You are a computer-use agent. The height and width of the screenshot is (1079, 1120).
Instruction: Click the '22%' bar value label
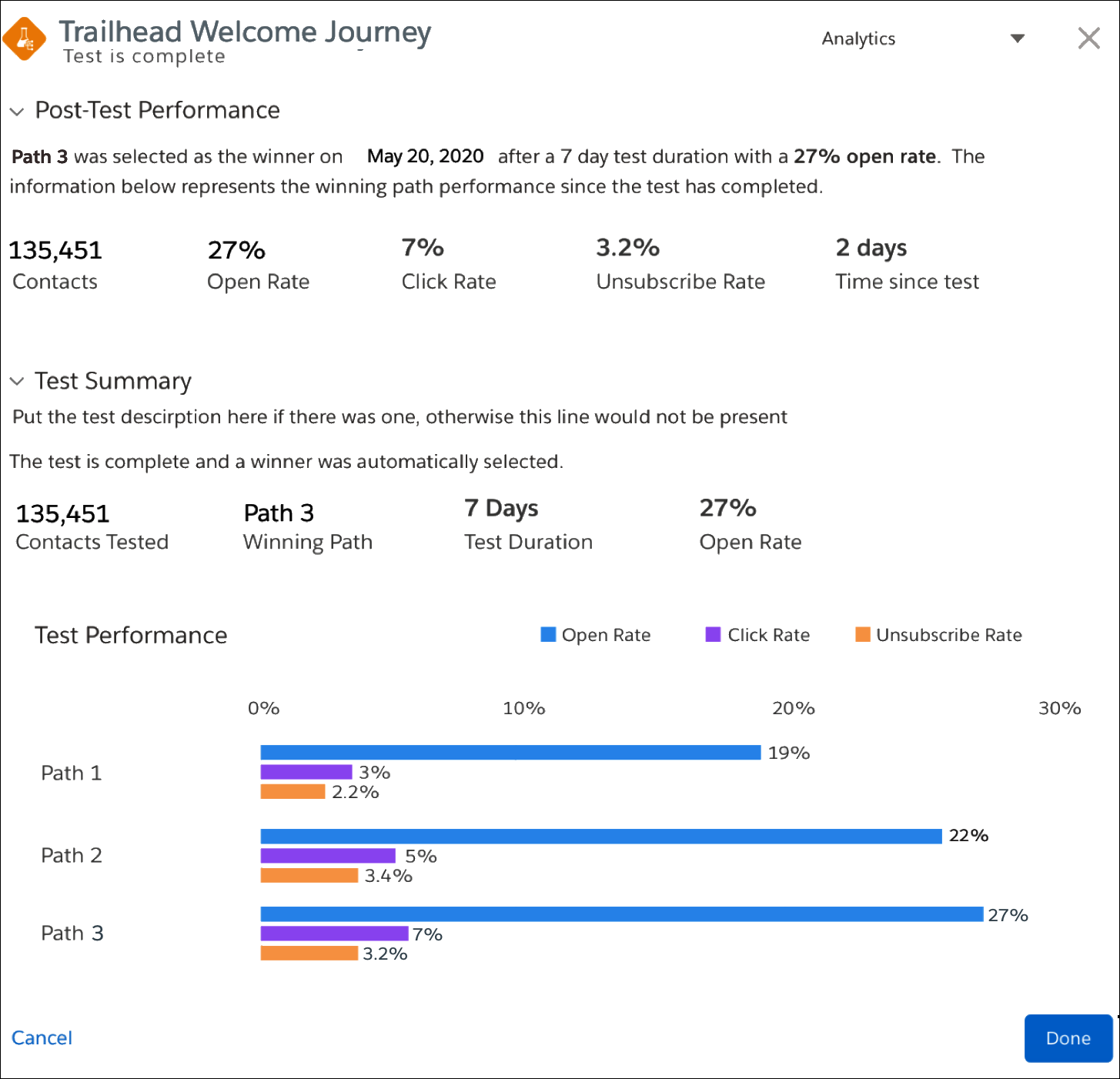click(x=969, y=836)
